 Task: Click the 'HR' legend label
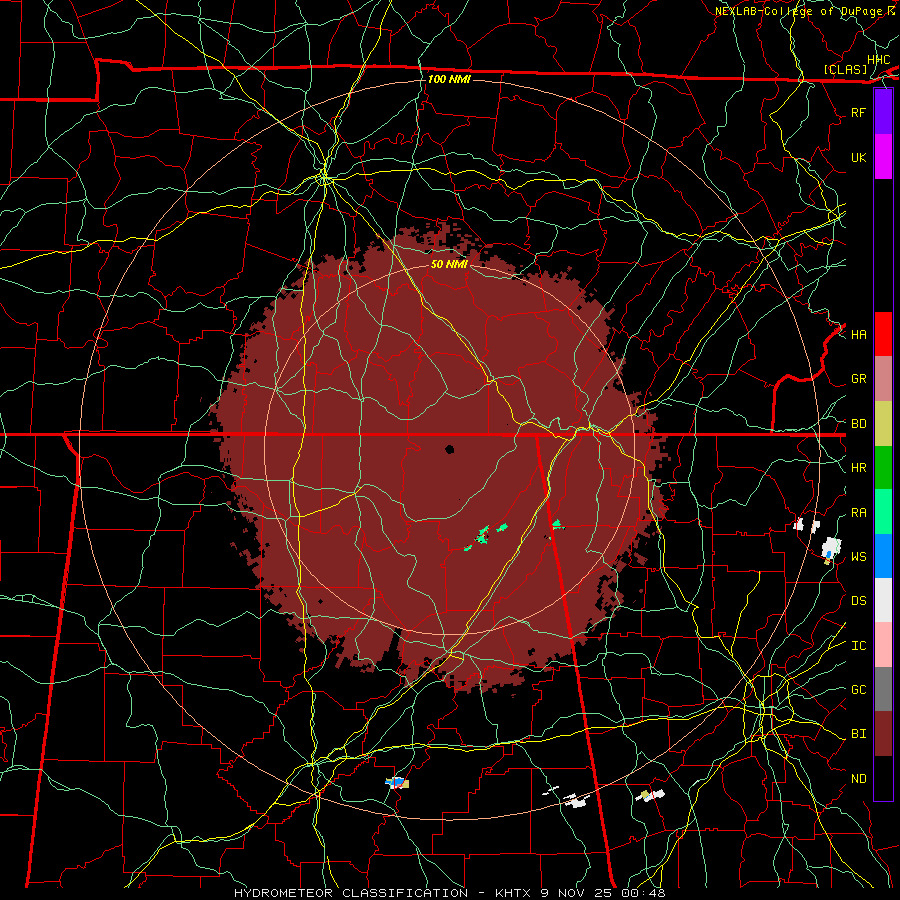pyautogui.click(x=859, y=468)
